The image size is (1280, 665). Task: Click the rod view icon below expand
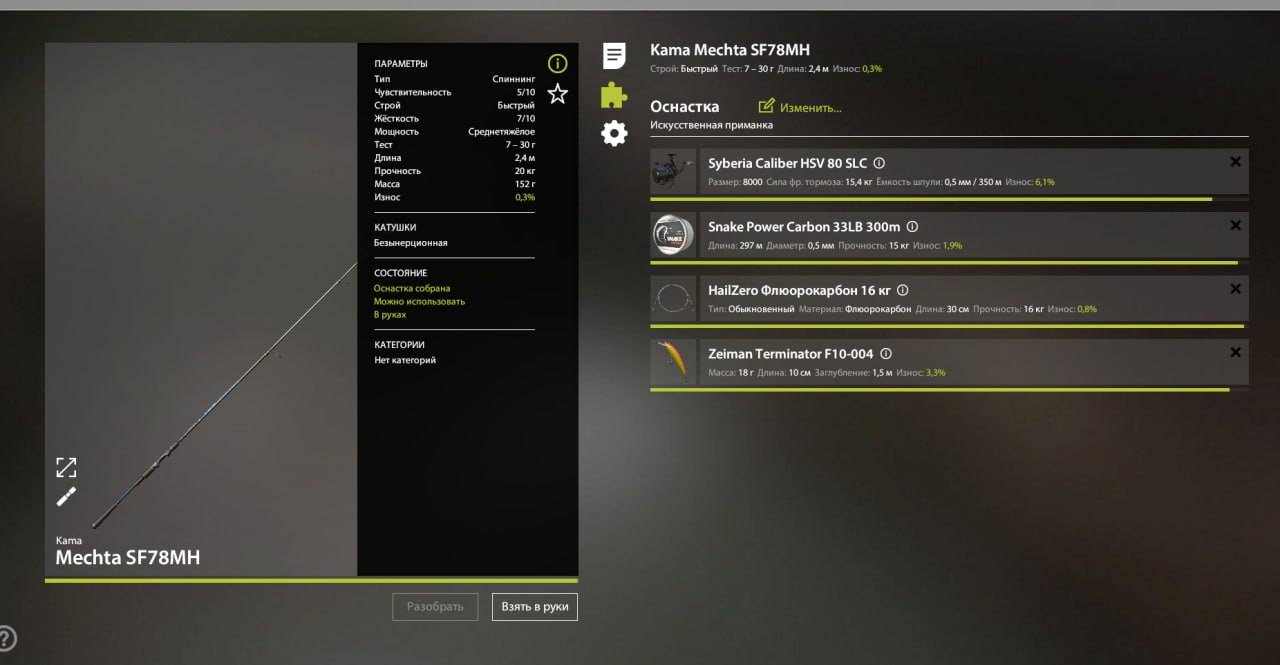pyautogui.click(x=66, y=497)
